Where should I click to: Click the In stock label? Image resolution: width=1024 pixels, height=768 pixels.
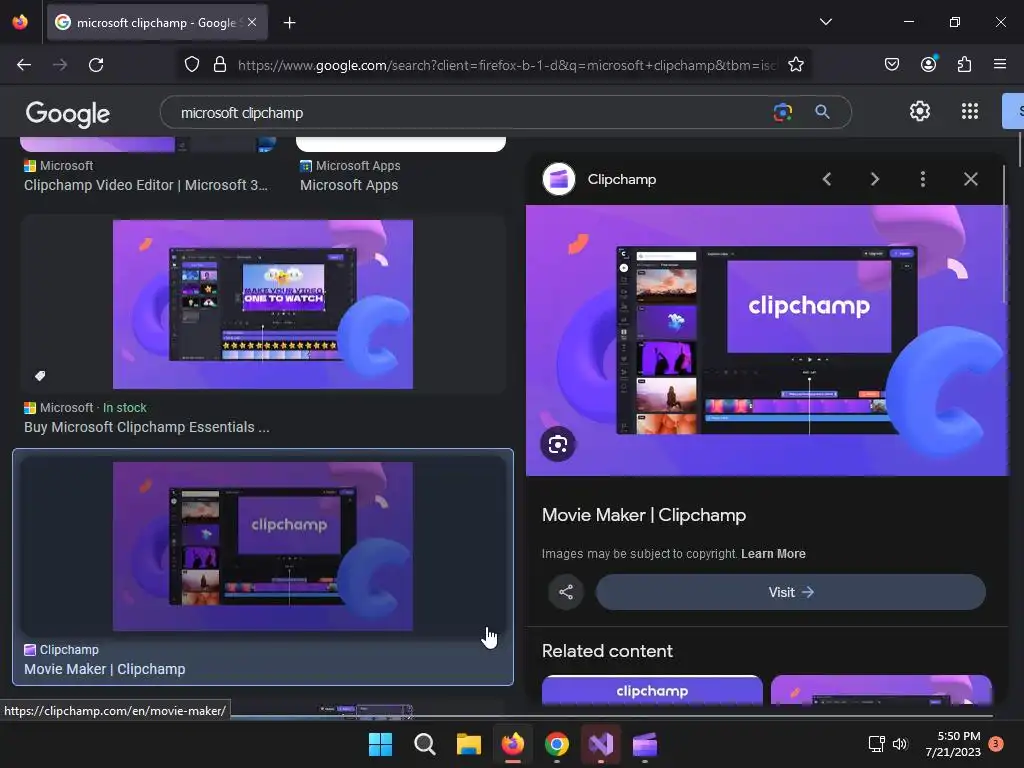pos(125,408)
